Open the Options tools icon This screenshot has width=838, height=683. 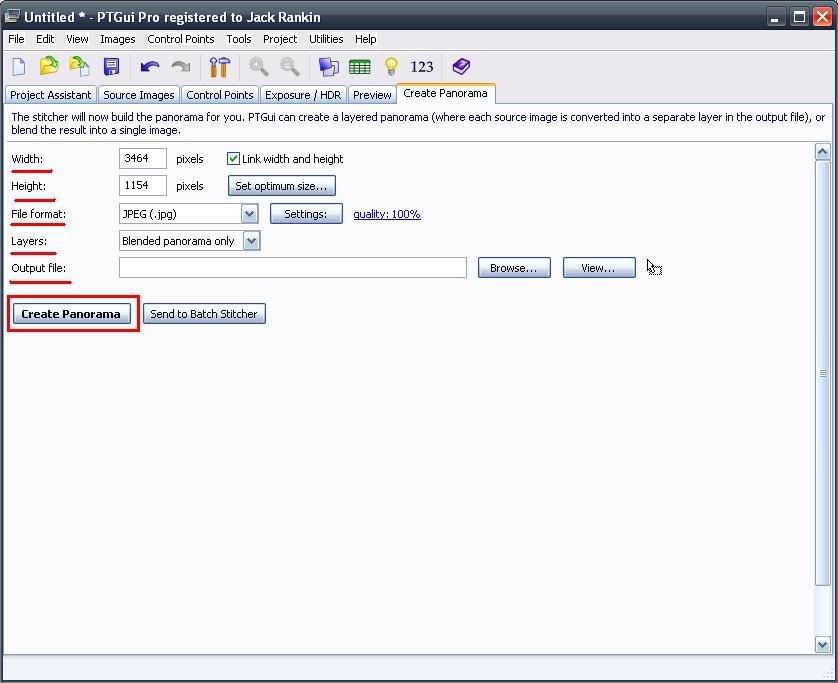pos(220,67)
